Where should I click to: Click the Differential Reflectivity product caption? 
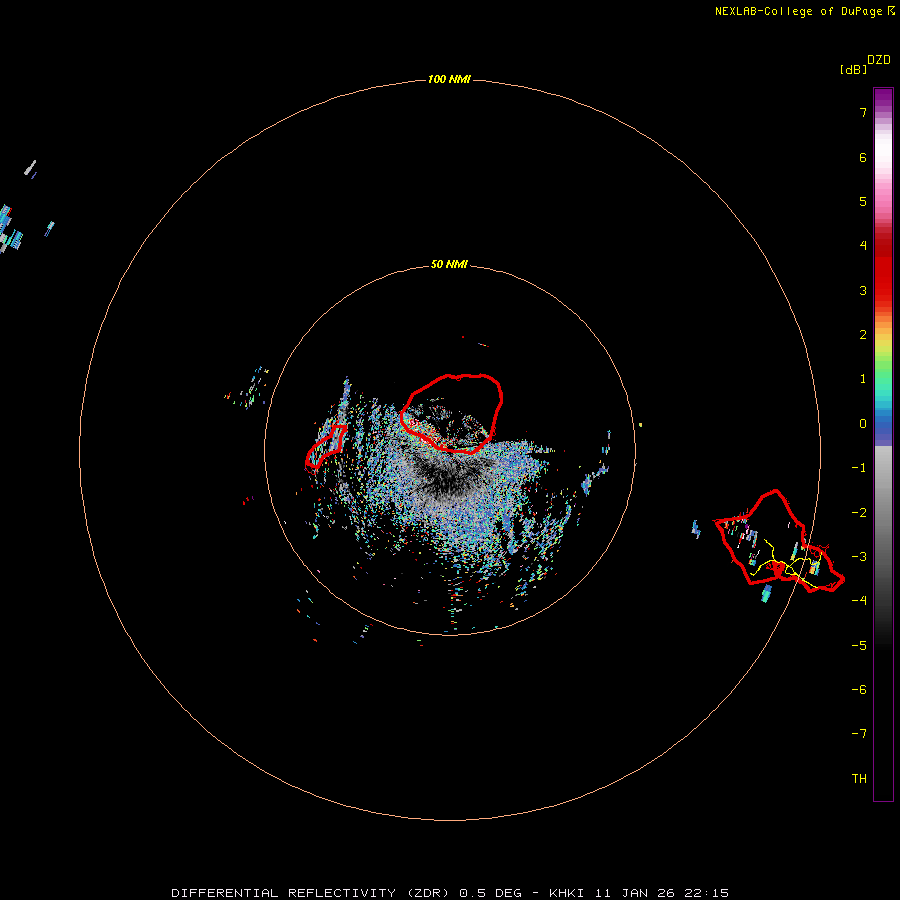450,893
